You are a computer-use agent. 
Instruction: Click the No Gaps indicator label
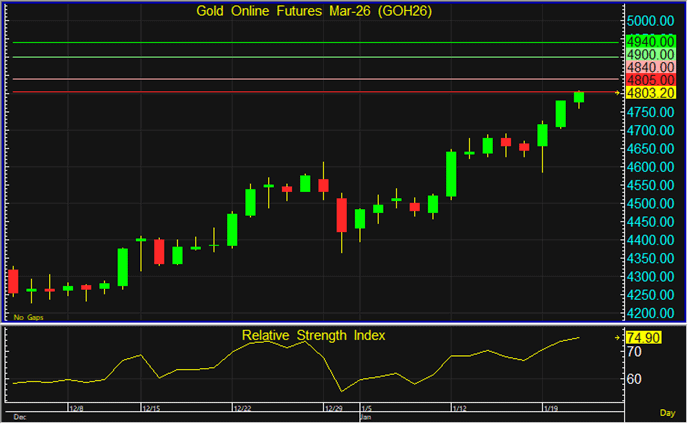click(x=27, y=317)
